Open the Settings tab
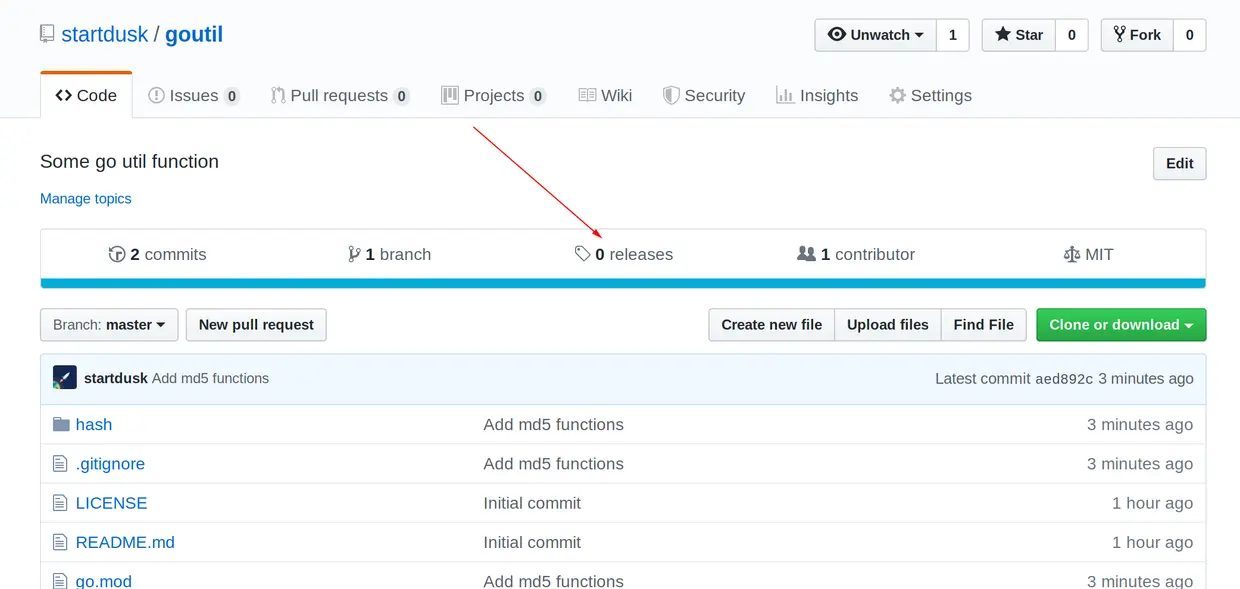Viewport: 1240px width, 589px height. [x=930, y=95]
